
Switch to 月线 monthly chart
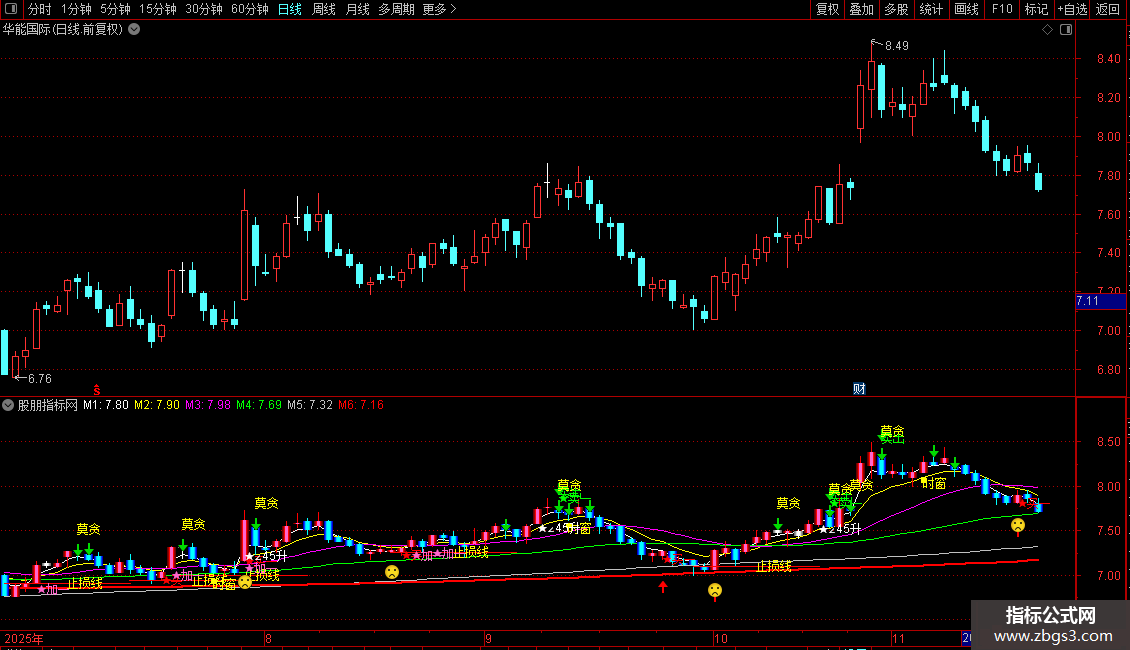pos(357,9)
